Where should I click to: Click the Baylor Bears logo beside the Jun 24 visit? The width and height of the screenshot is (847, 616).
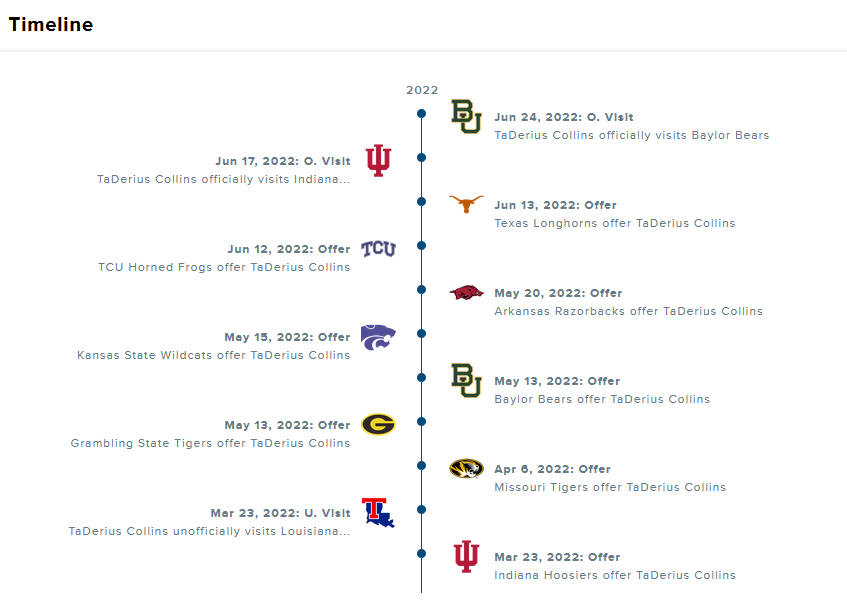point(466,117)
